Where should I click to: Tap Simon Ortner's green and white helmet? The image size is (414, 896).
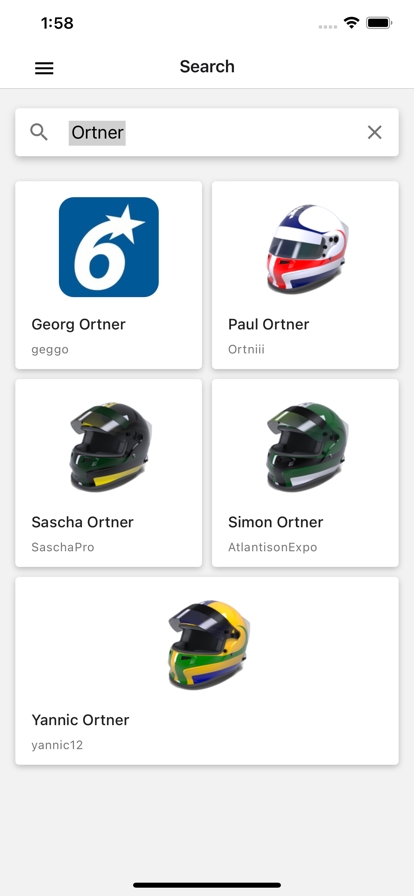click(306, 446)
